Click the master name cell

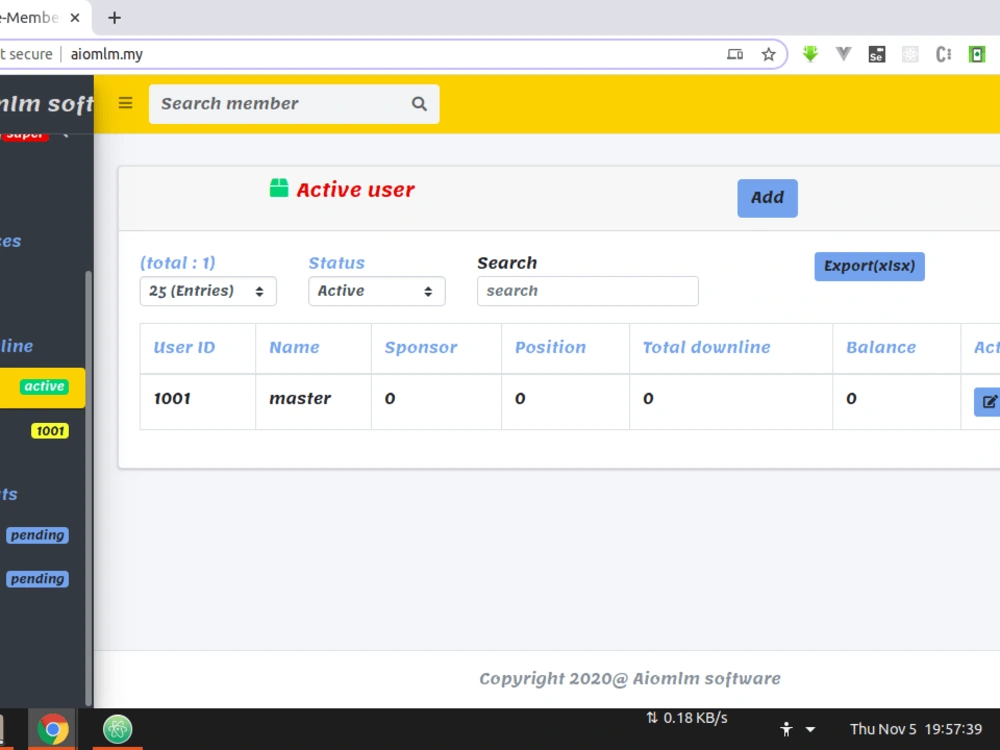point(313,402)
